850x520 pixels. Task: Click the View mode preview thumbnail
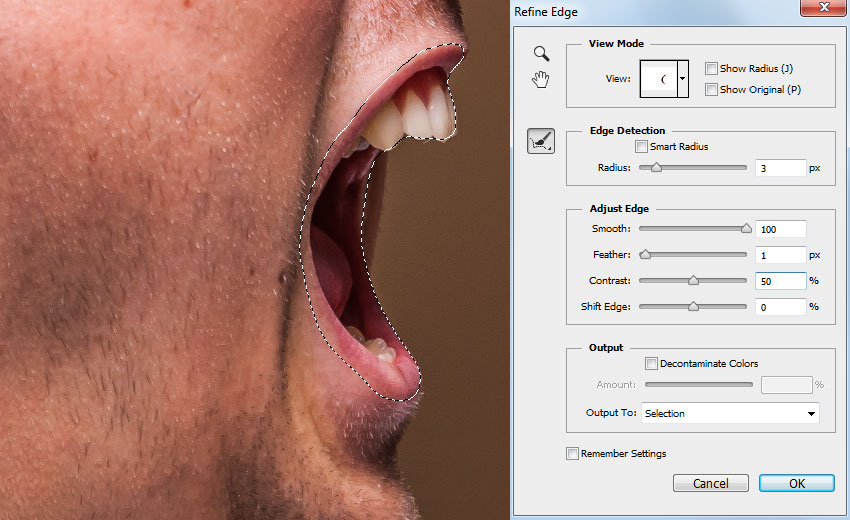coord(659,79)
